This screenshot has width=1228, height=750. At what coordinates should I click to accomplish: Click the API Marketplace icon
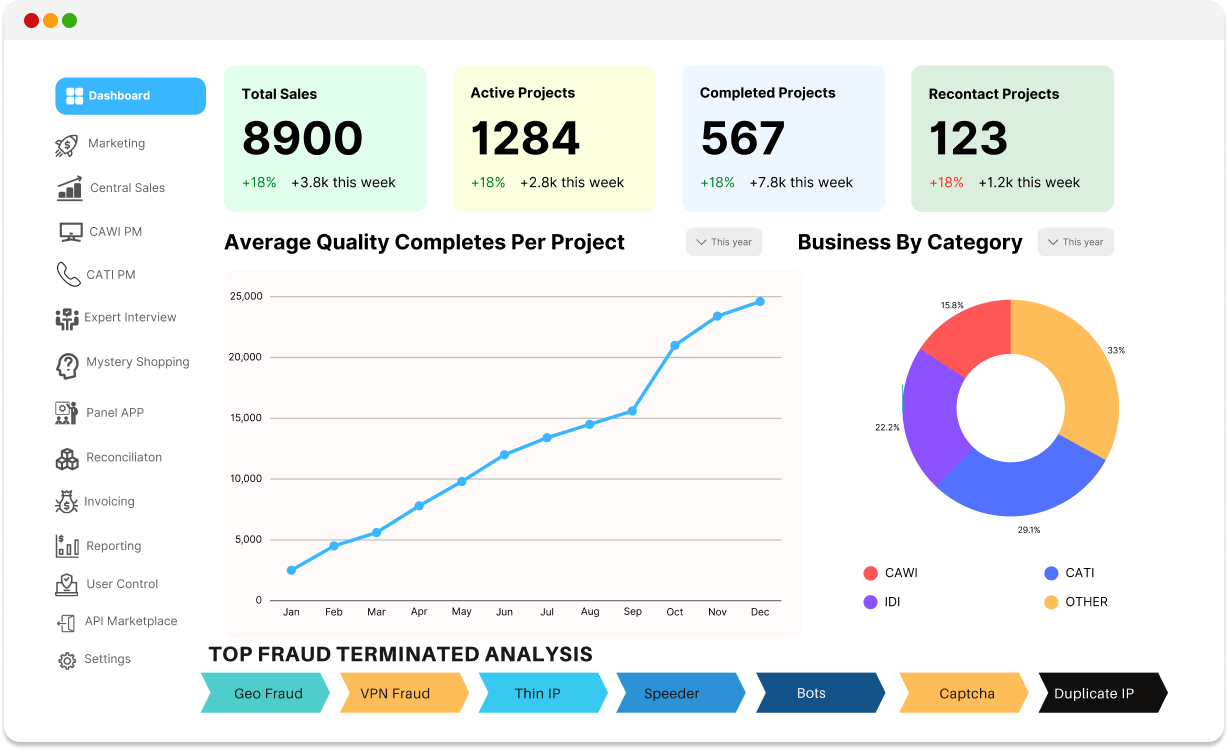tap(66, 623)
